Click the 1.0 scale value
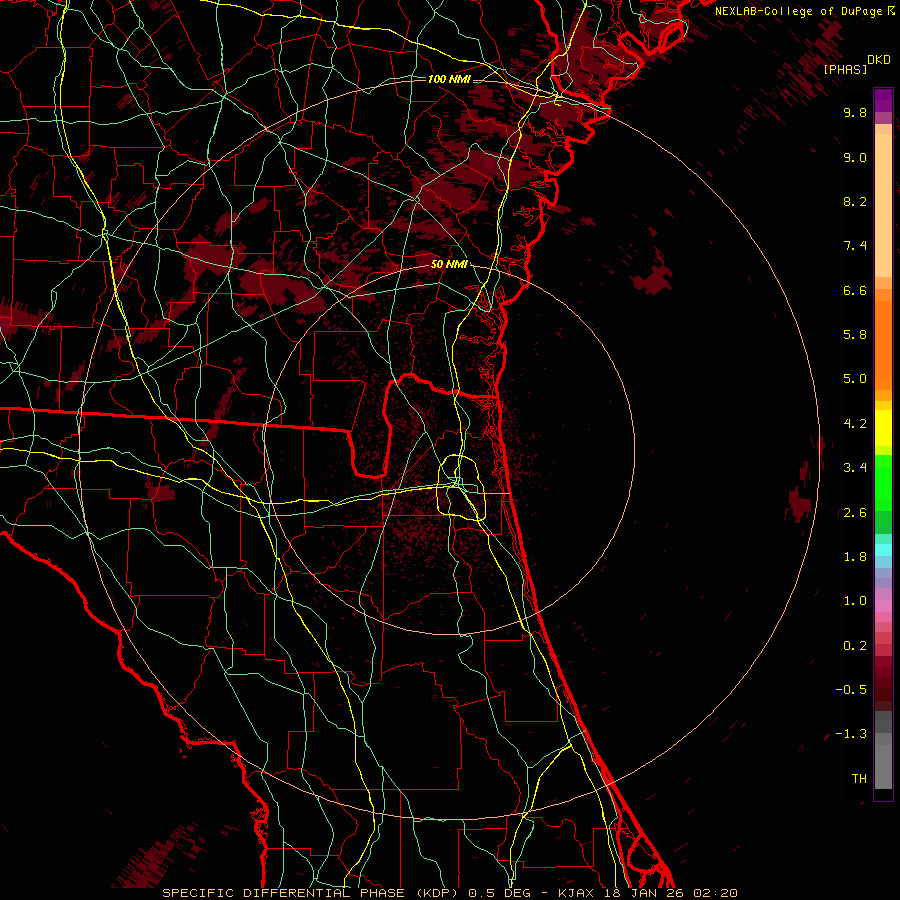900x900 pixels. [x=855, y=601]
